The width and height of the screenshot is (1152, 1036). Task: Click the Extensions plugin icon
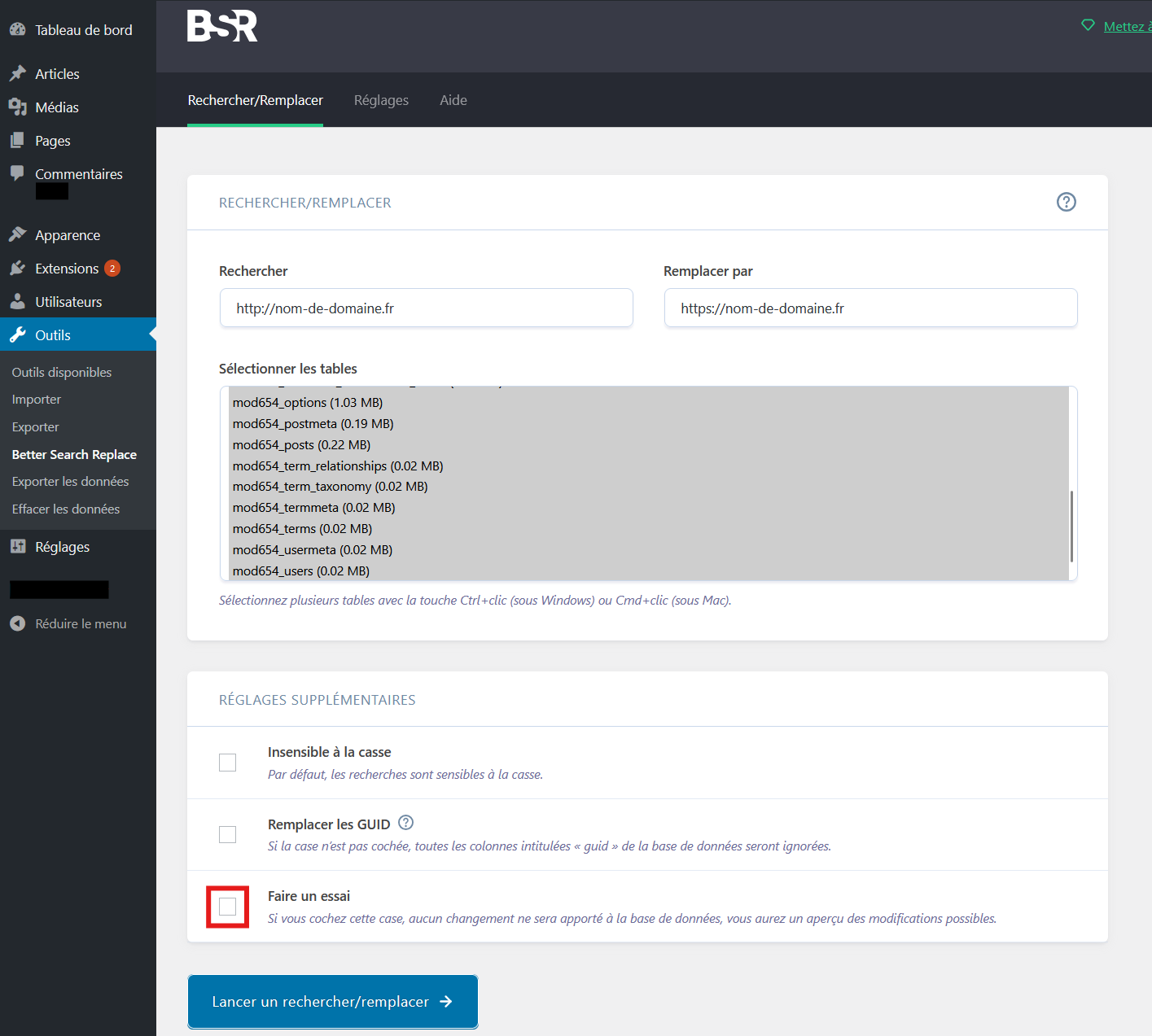coord(17,268)
